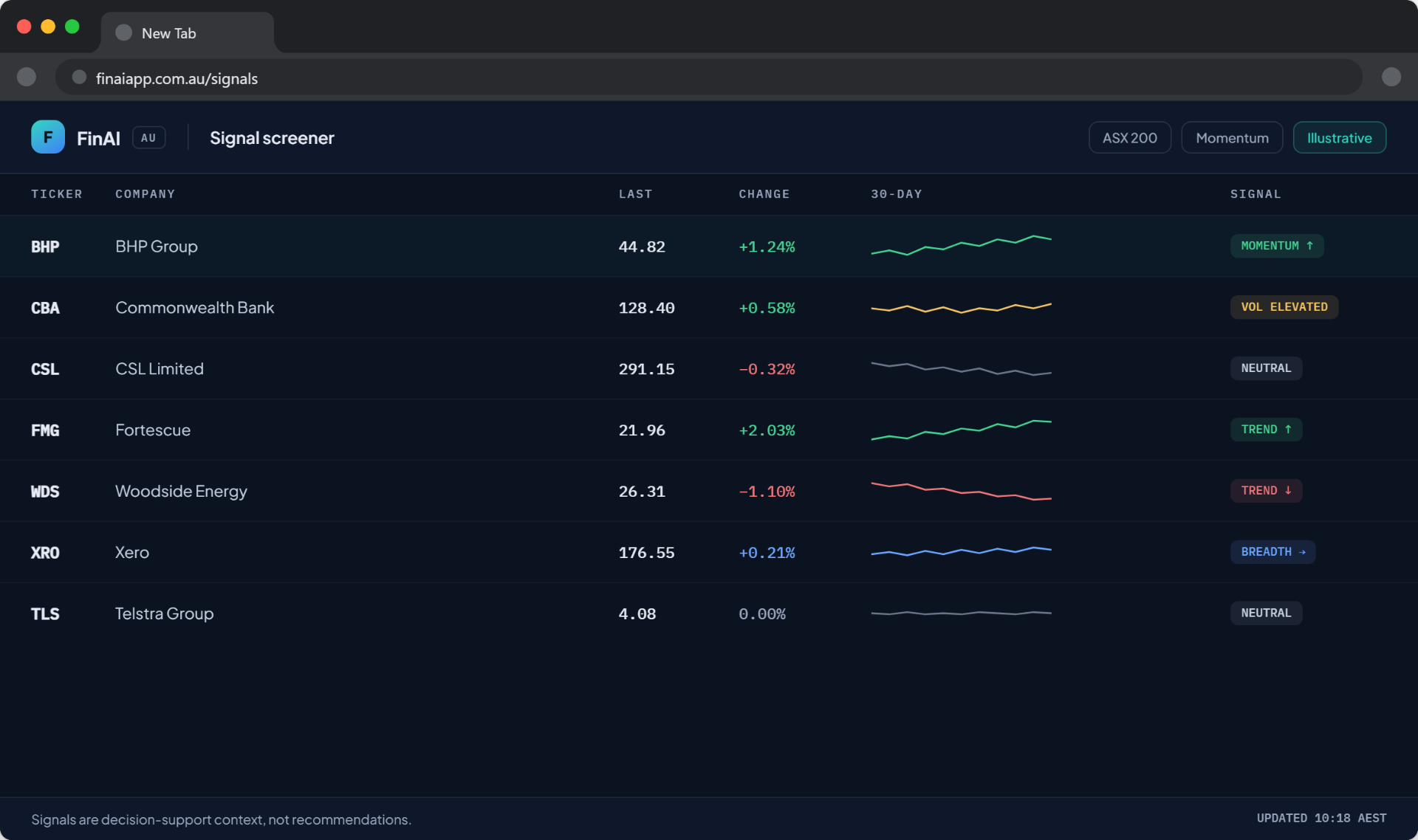This screenshot has width=1418, height=840.
Task: Select the WDS ticker
Action: pyautogui.click(x=45, y=492)
